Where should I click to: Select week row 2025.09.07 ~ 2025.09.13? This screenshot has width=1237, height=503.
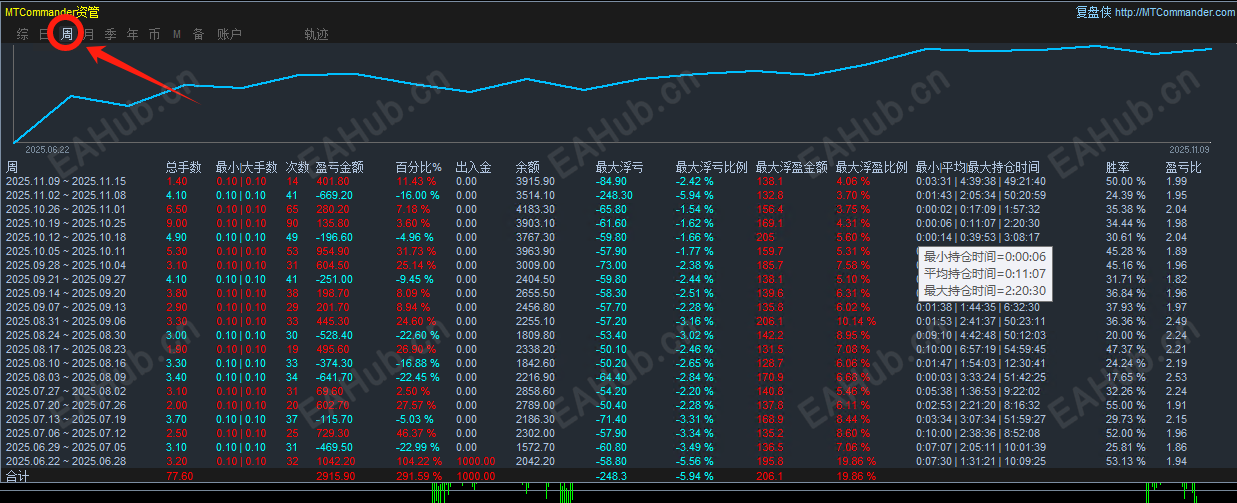tap(618, 306)
